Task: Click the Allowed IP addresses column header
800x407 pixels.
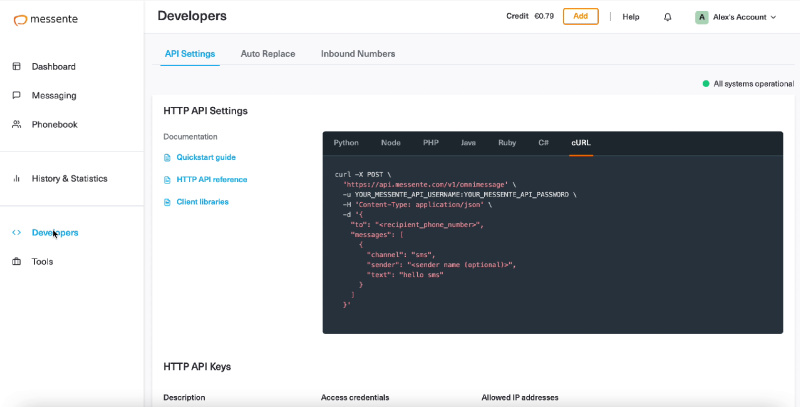Action: pyautogui.click(x=520, y=397)
